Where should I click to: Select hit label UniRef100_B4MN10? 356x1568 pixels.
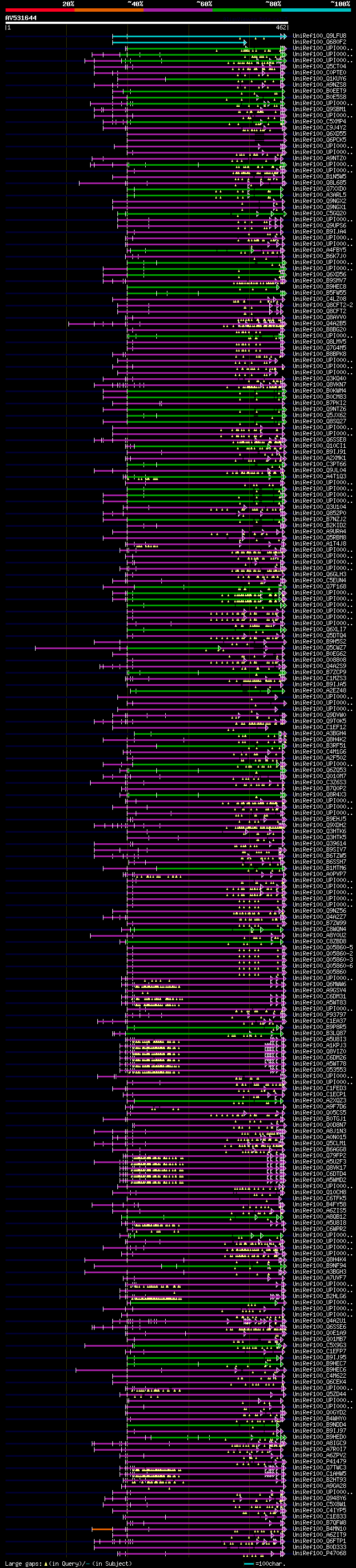click(319, 1529)
